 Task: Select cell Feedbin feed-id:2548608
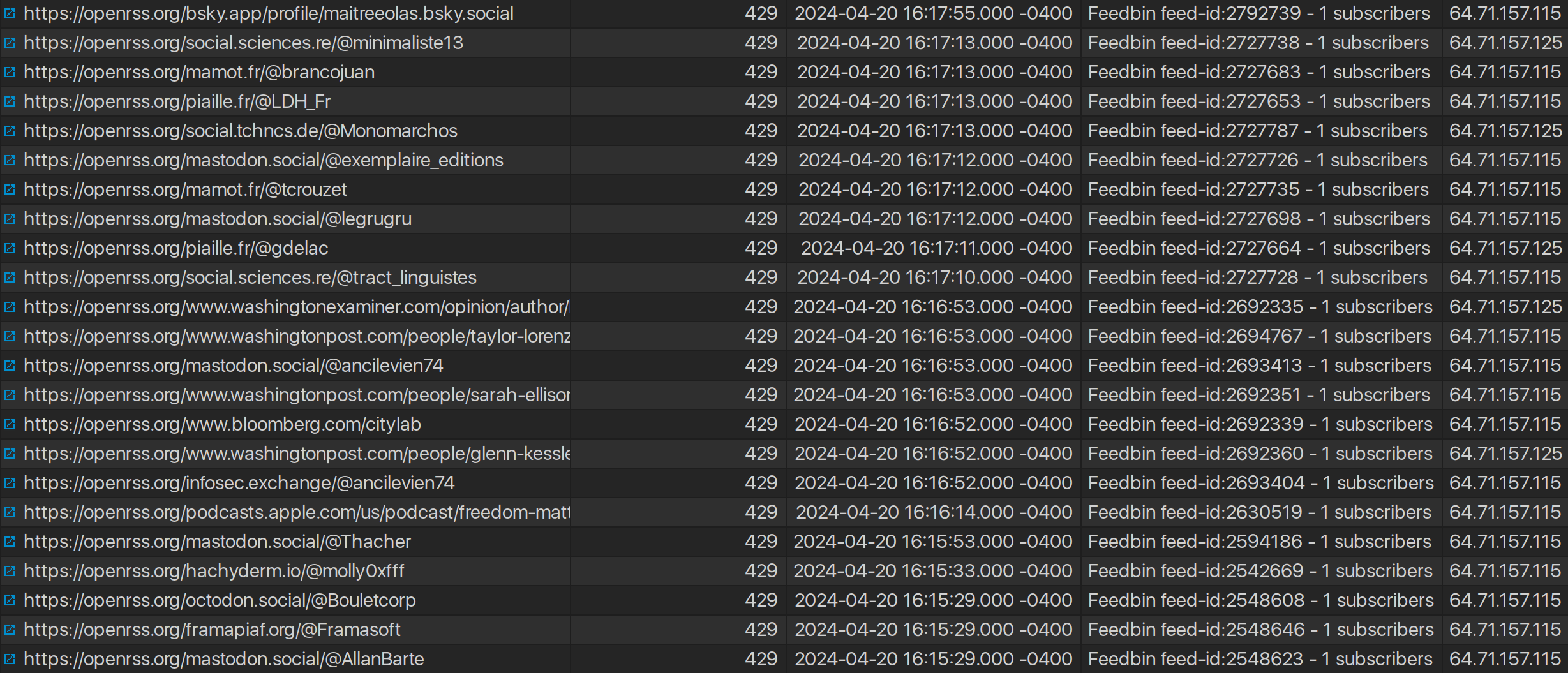[x=1261, y=600]
